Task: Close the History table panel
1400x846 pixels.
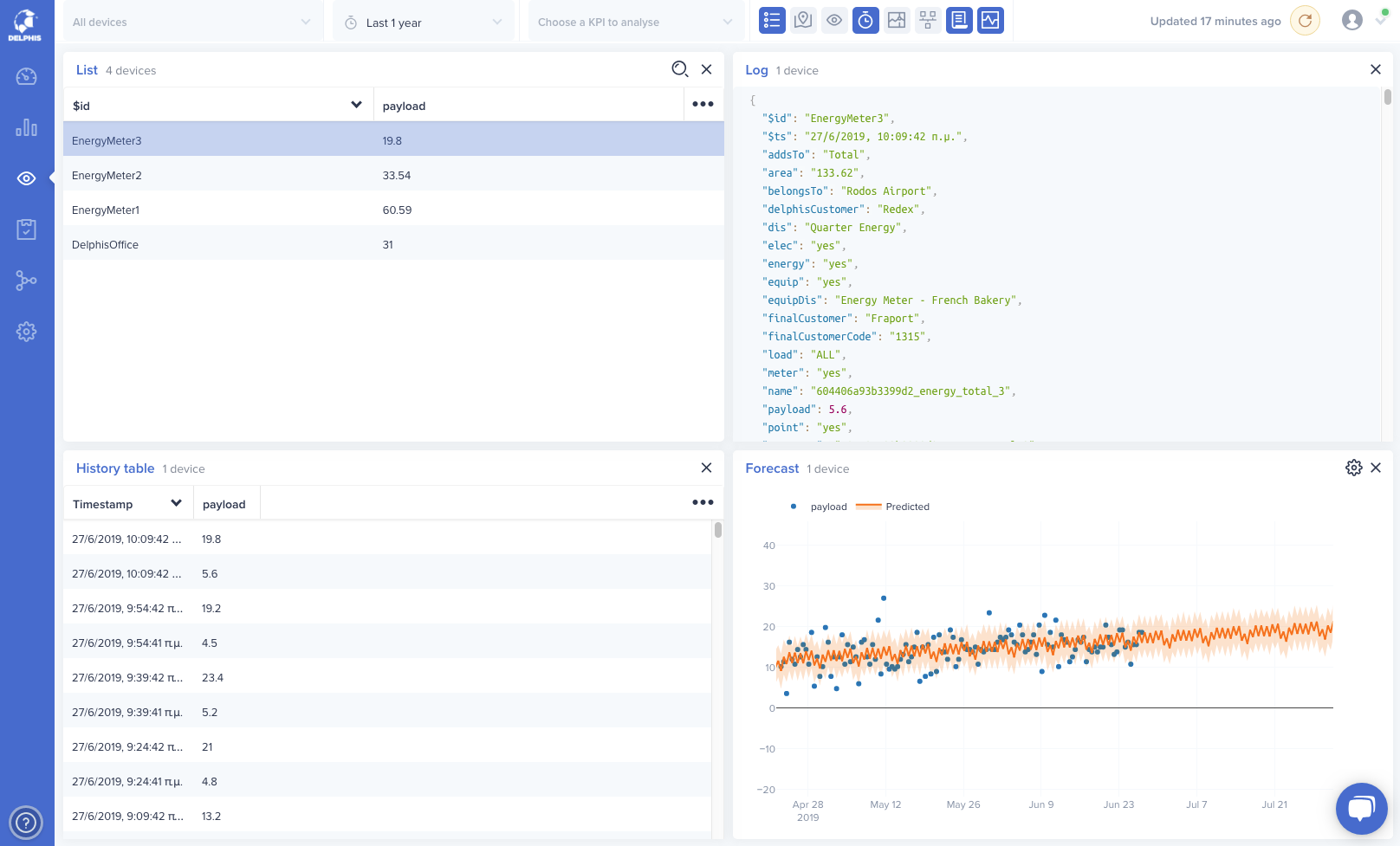Action: pos(707,468)
